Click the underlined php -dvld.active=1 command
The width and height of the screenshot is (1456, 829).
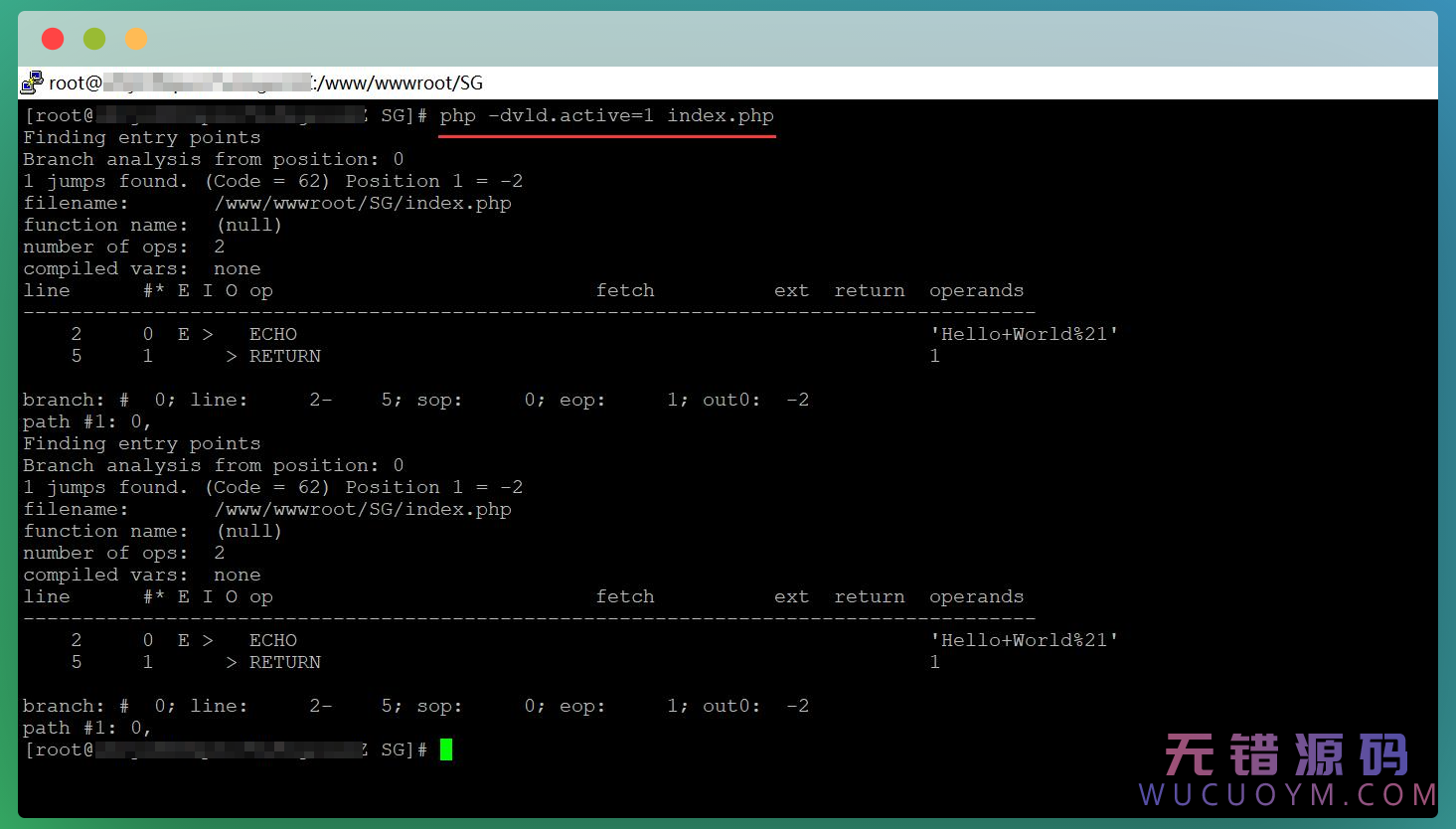[x=606, y=116]
